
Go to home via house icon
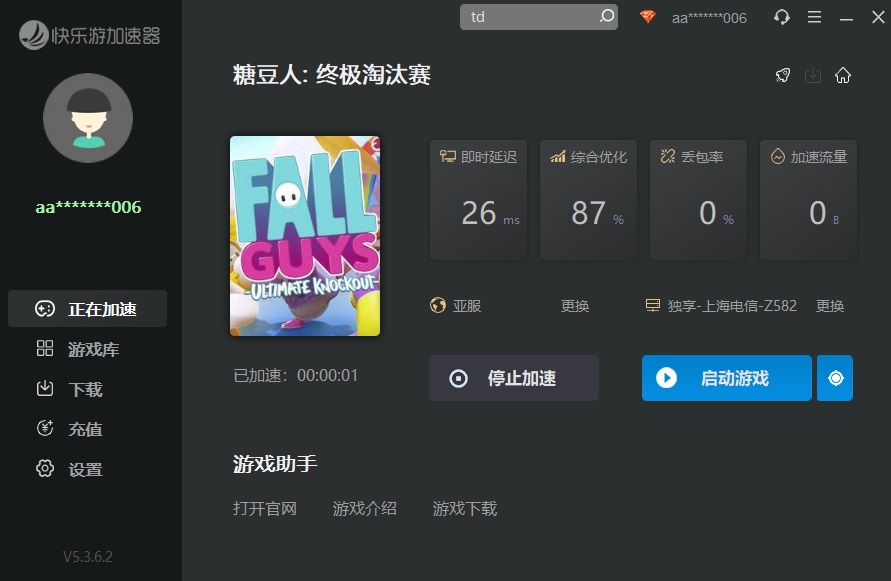click(x=843, y=76)
